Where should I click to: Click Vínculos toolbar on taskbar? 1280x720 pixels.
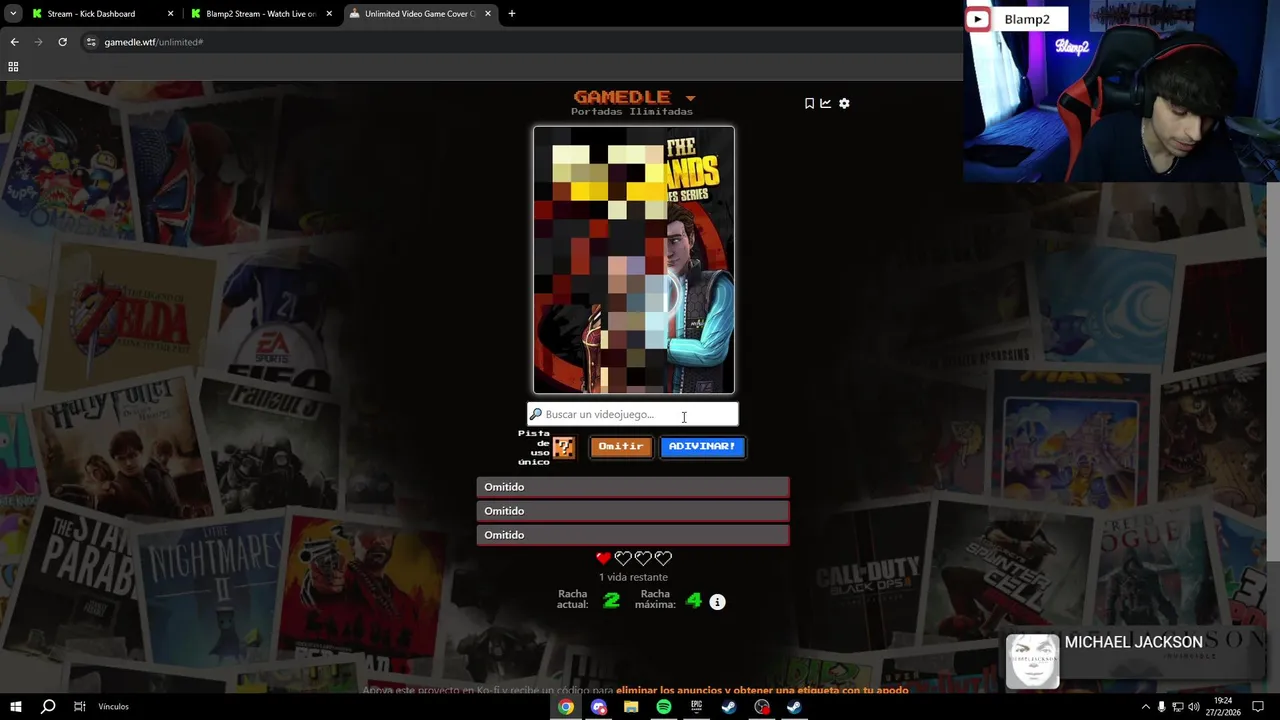click(x=114, y=707)
